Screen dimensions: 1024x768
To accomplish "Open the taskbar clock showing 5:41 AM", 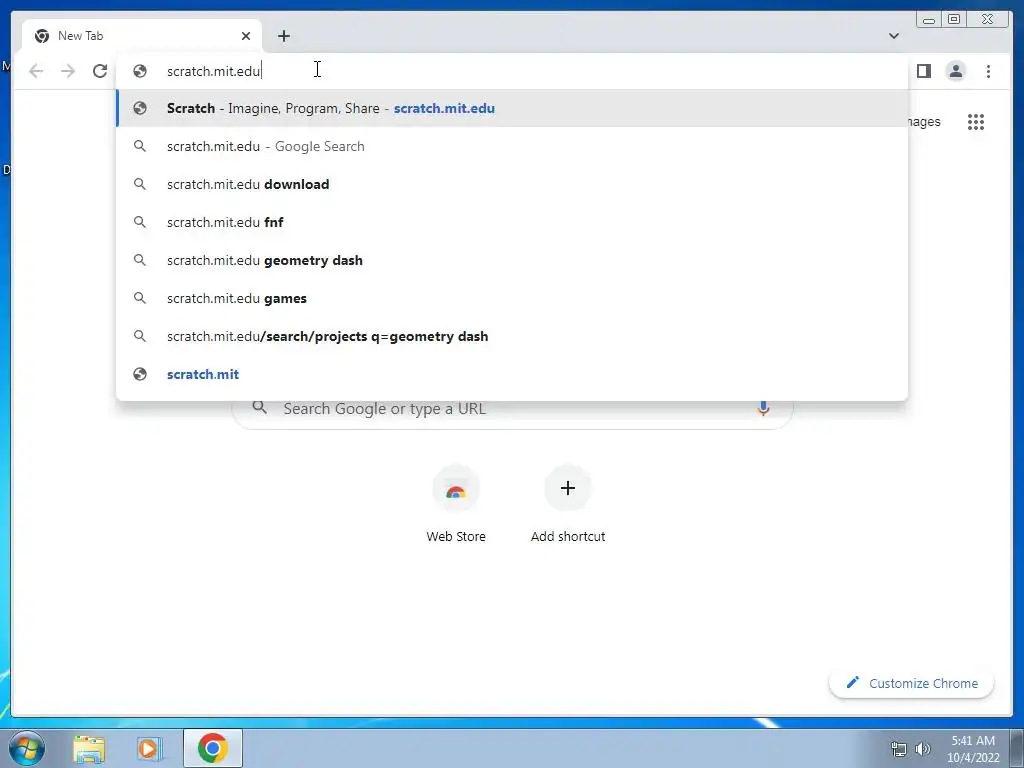I will pos(973,749).
